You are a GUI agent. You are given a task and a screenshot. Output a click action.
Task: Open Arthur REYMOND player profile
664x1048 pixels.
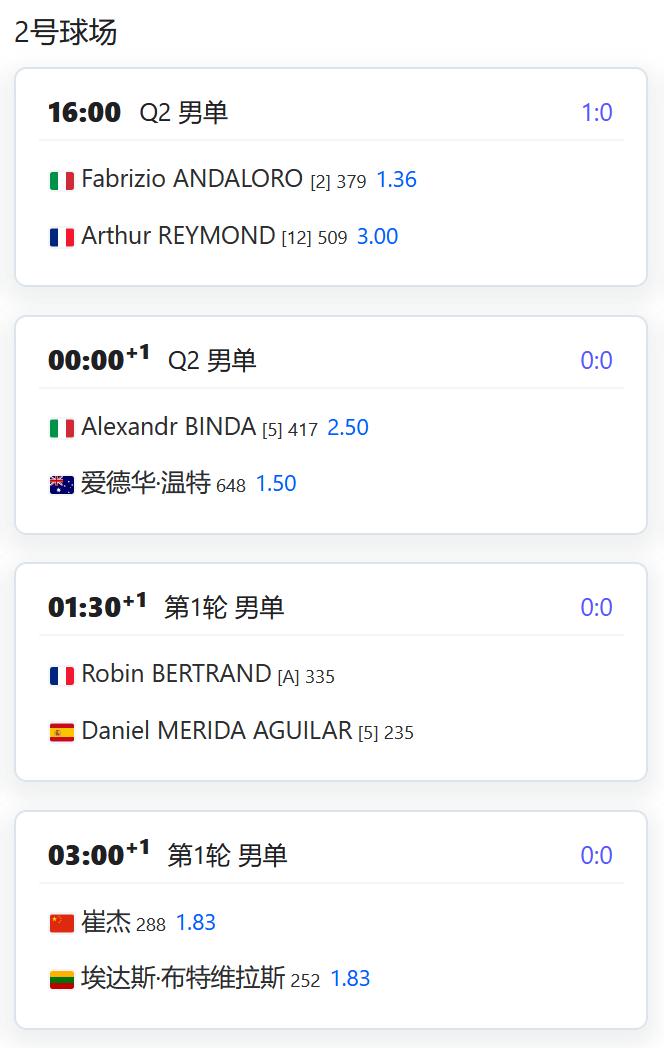tap(178, 235)
